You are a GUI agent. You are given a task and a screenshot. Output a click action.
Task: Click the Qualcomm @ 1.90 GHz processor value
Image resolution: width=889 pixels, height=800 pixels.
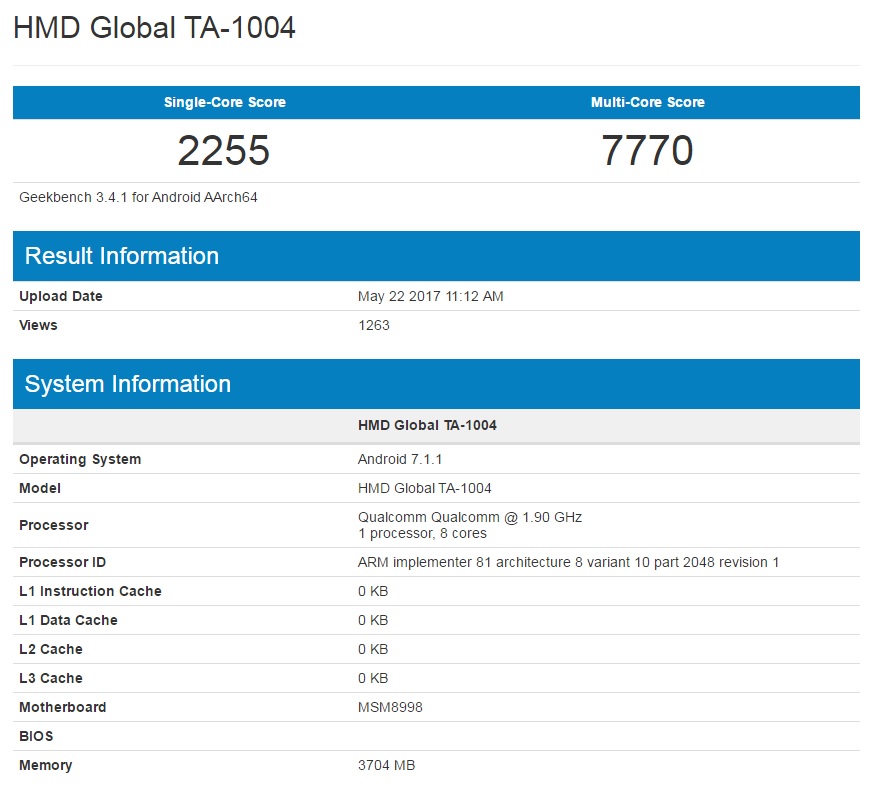pyautogui.click(x=469, y=517)
